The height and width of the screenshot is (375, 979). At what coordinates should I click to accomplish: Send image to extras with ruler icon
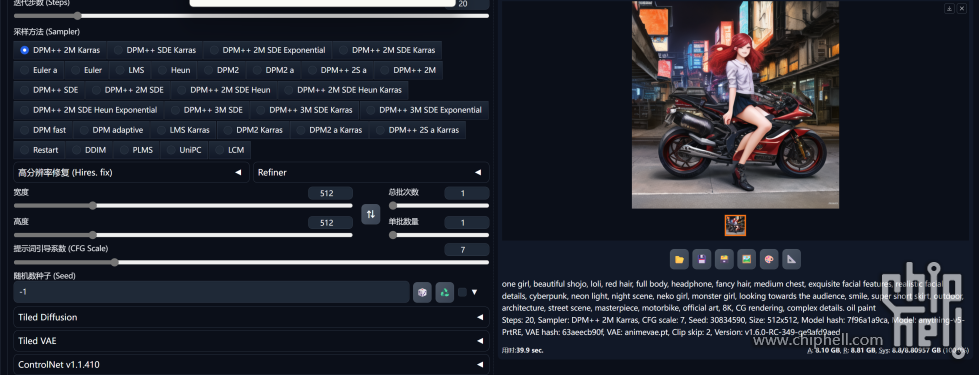(792, 259)
